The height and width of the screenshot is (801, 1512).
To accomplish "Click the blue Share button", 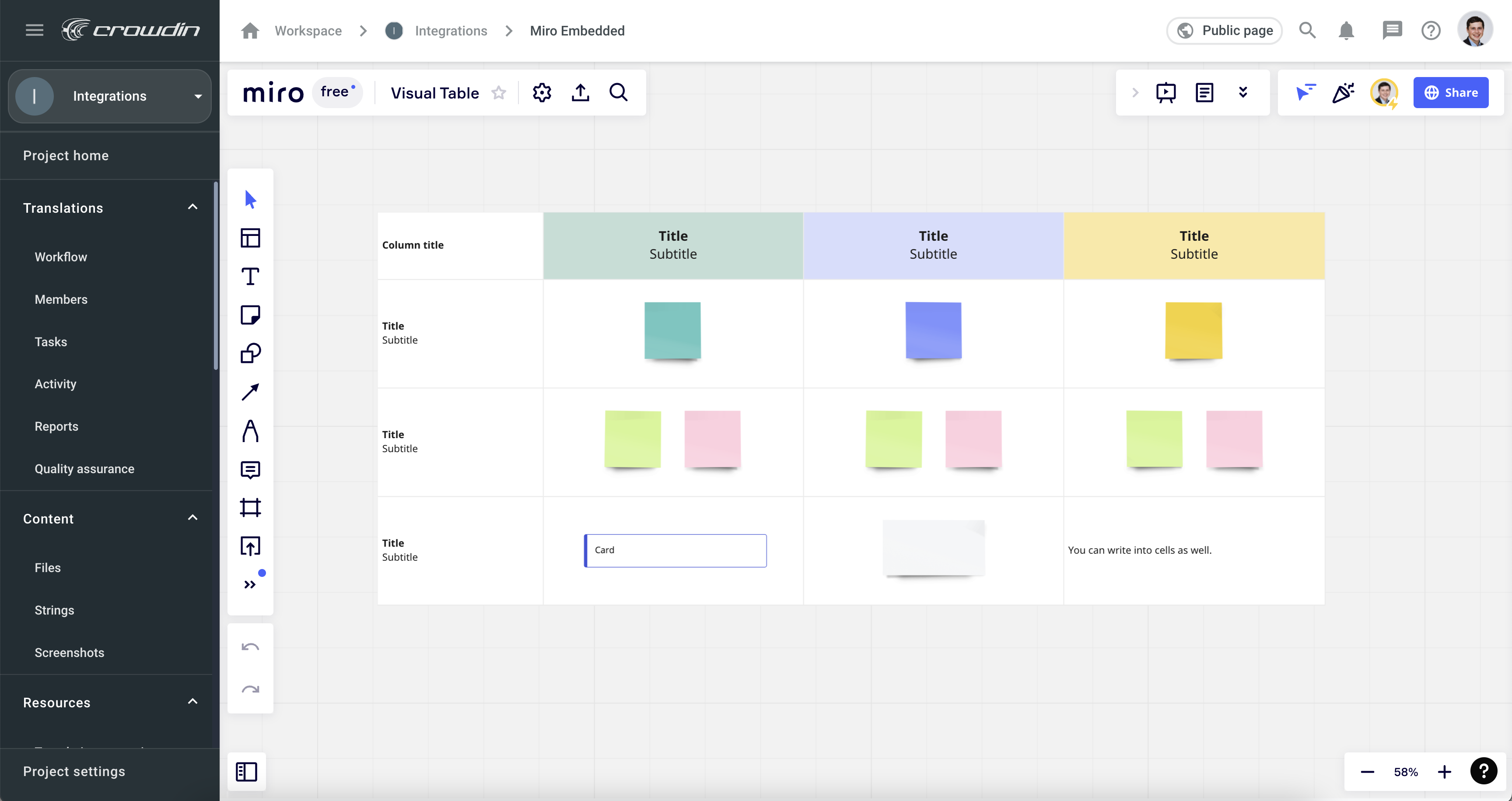I will (x=1451, y=92).
